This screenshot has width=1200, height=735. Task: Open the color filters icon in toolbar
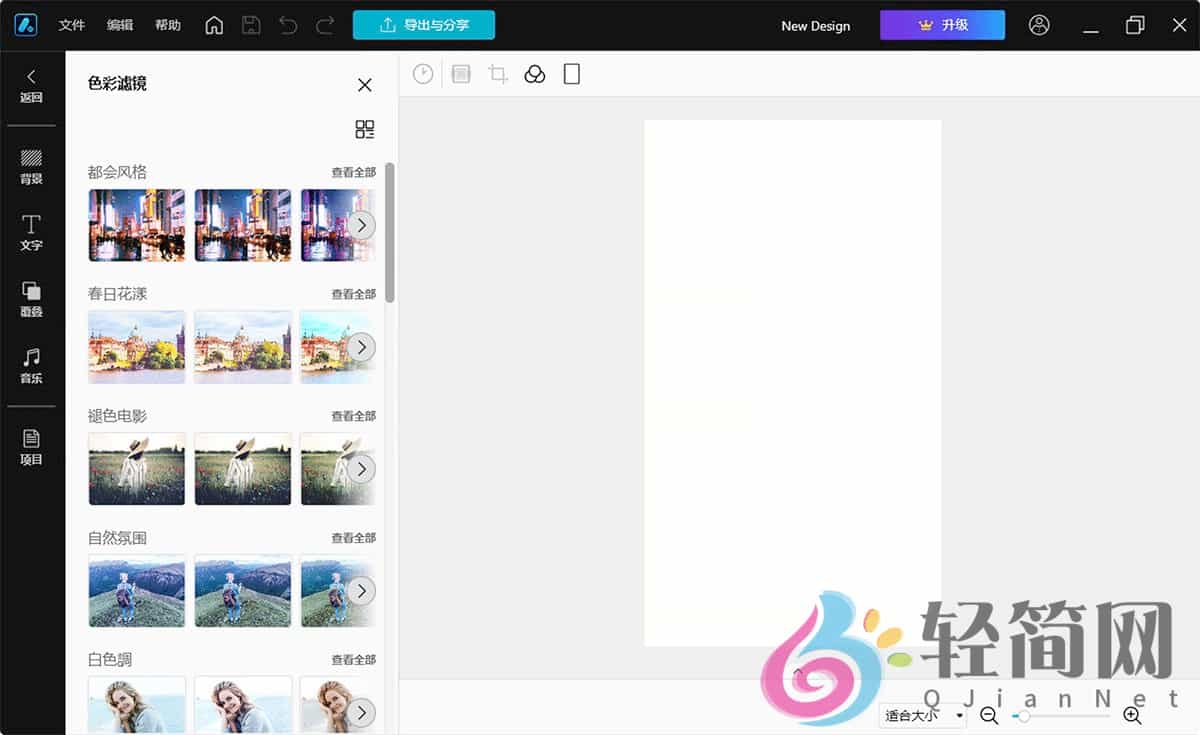tap(534, 73)
